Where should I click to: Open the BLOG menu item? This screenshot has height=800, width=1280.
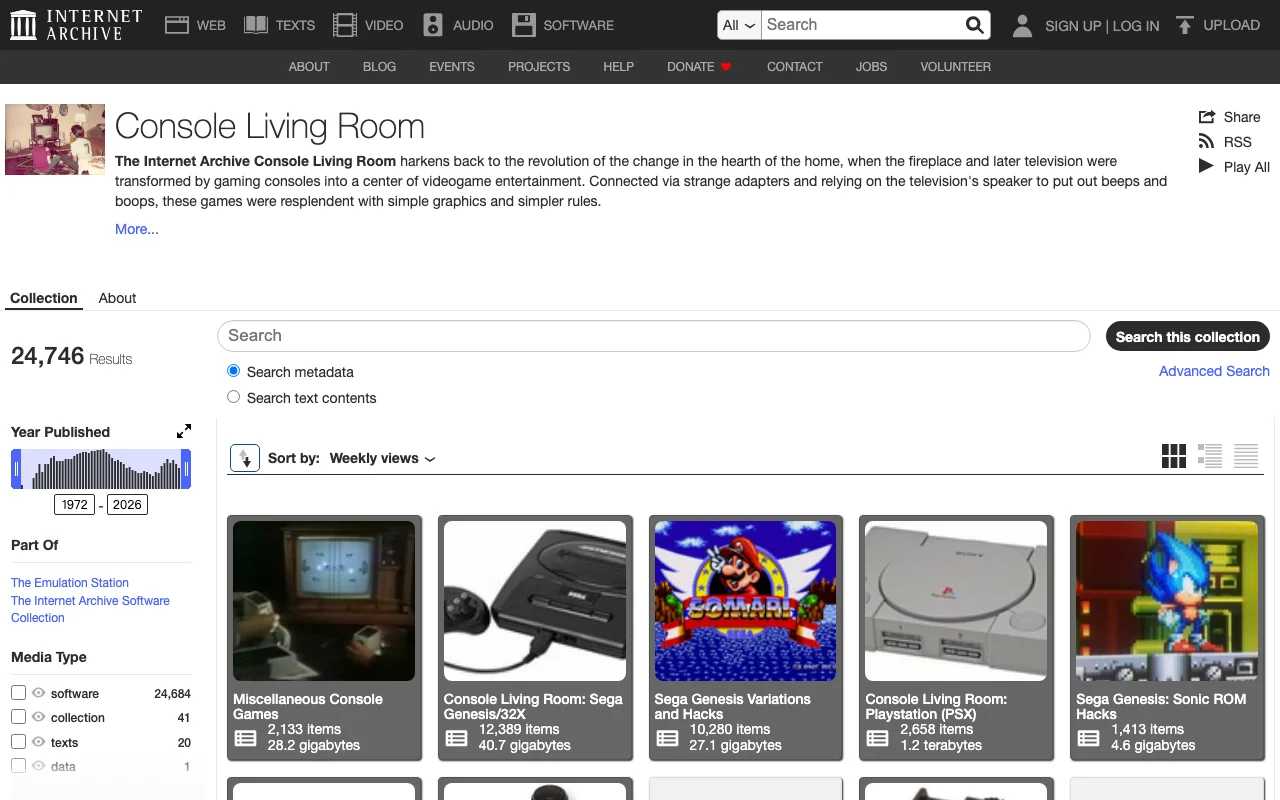pyautogui.click(x=380, y=67)
